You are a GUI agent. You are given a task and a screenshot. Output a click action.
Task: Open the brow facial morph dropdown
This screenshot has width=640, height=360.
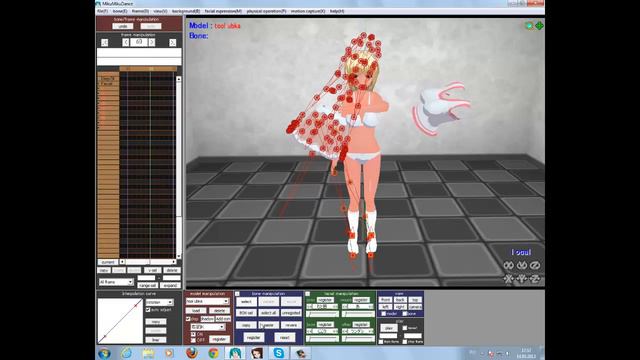pyautogui.click(x=322, y=331)
